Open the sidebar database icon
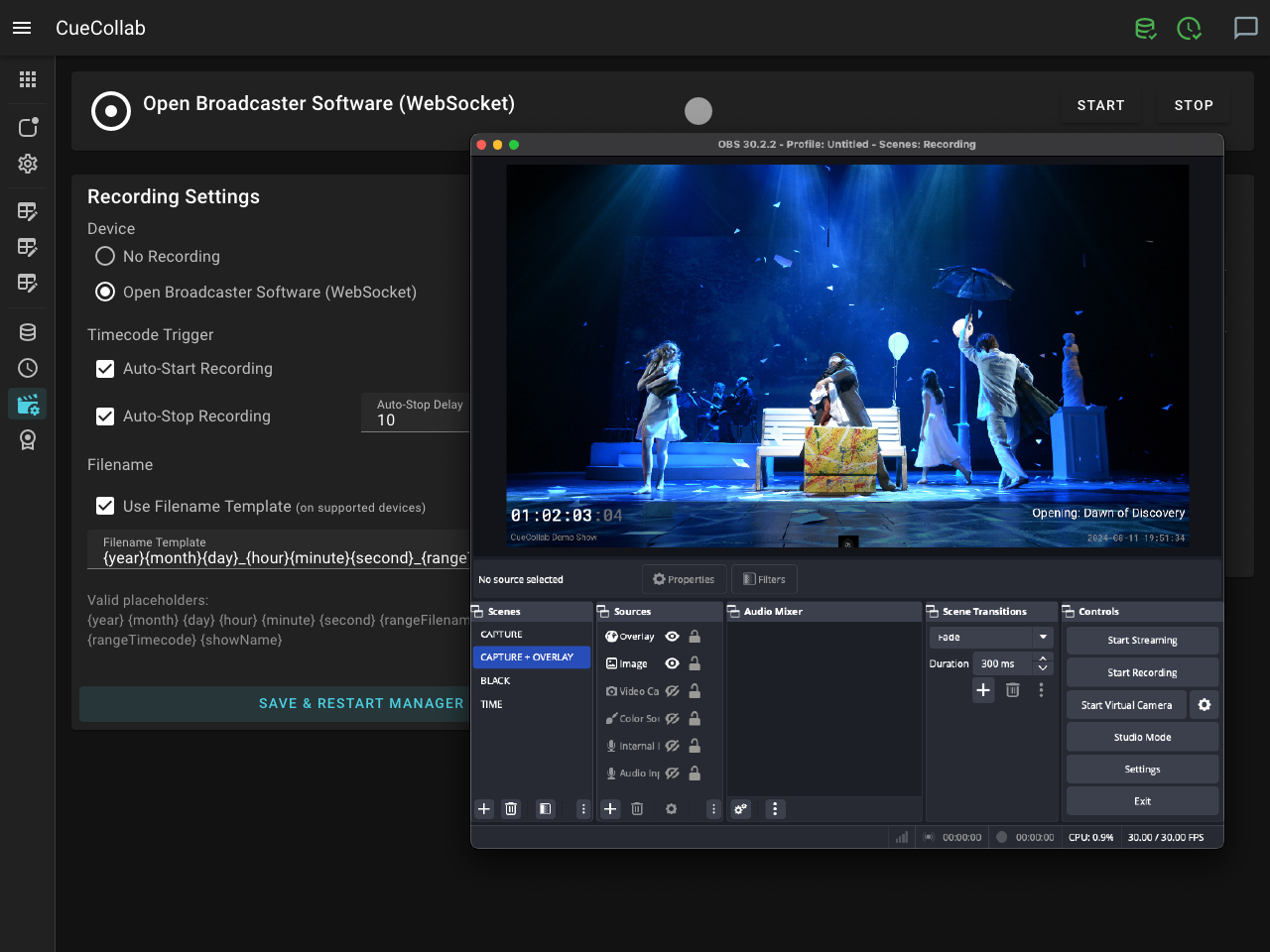1270x952 pixels. click(28, 332)
